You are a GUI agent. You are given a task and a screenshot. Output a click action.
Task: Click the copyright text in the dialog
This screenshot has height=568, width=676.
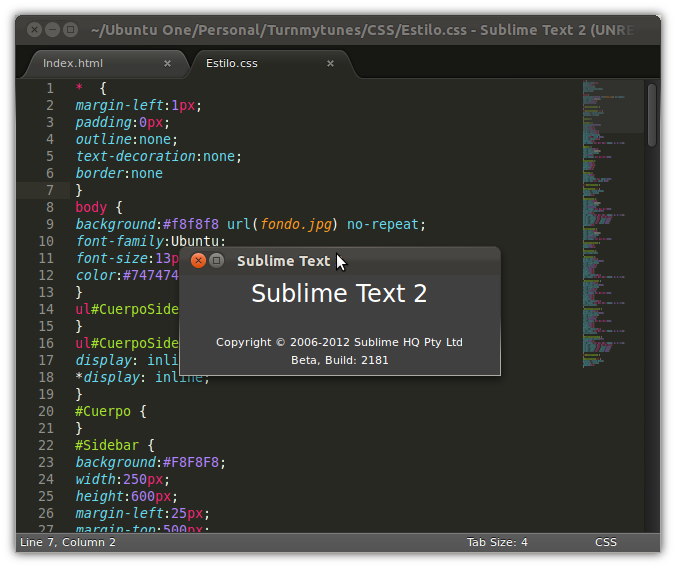click(339, 342)
